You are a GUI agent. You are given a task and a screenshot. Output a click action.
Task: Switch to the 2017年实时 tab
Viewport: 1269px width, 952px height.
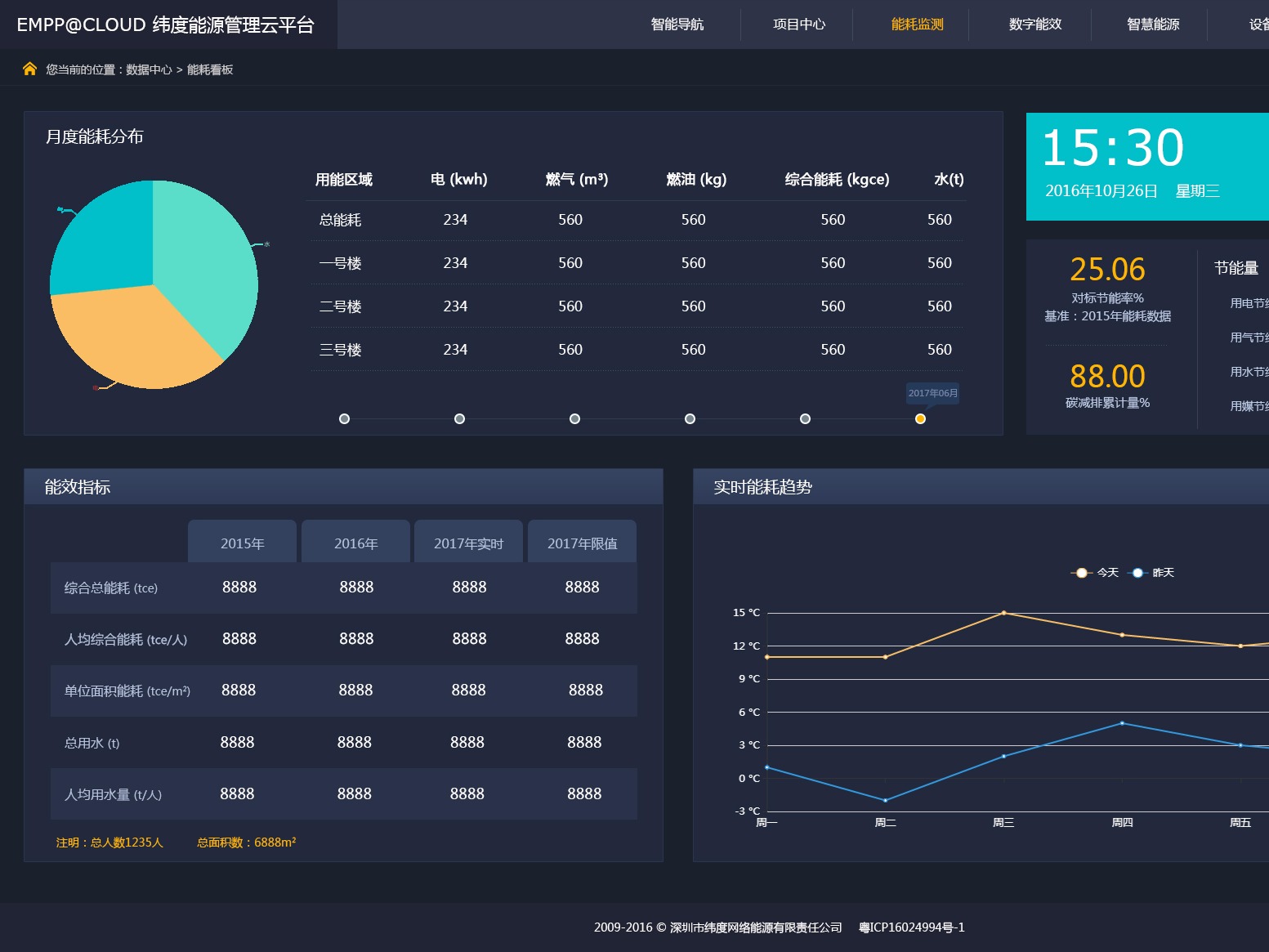tap(468, 543)
